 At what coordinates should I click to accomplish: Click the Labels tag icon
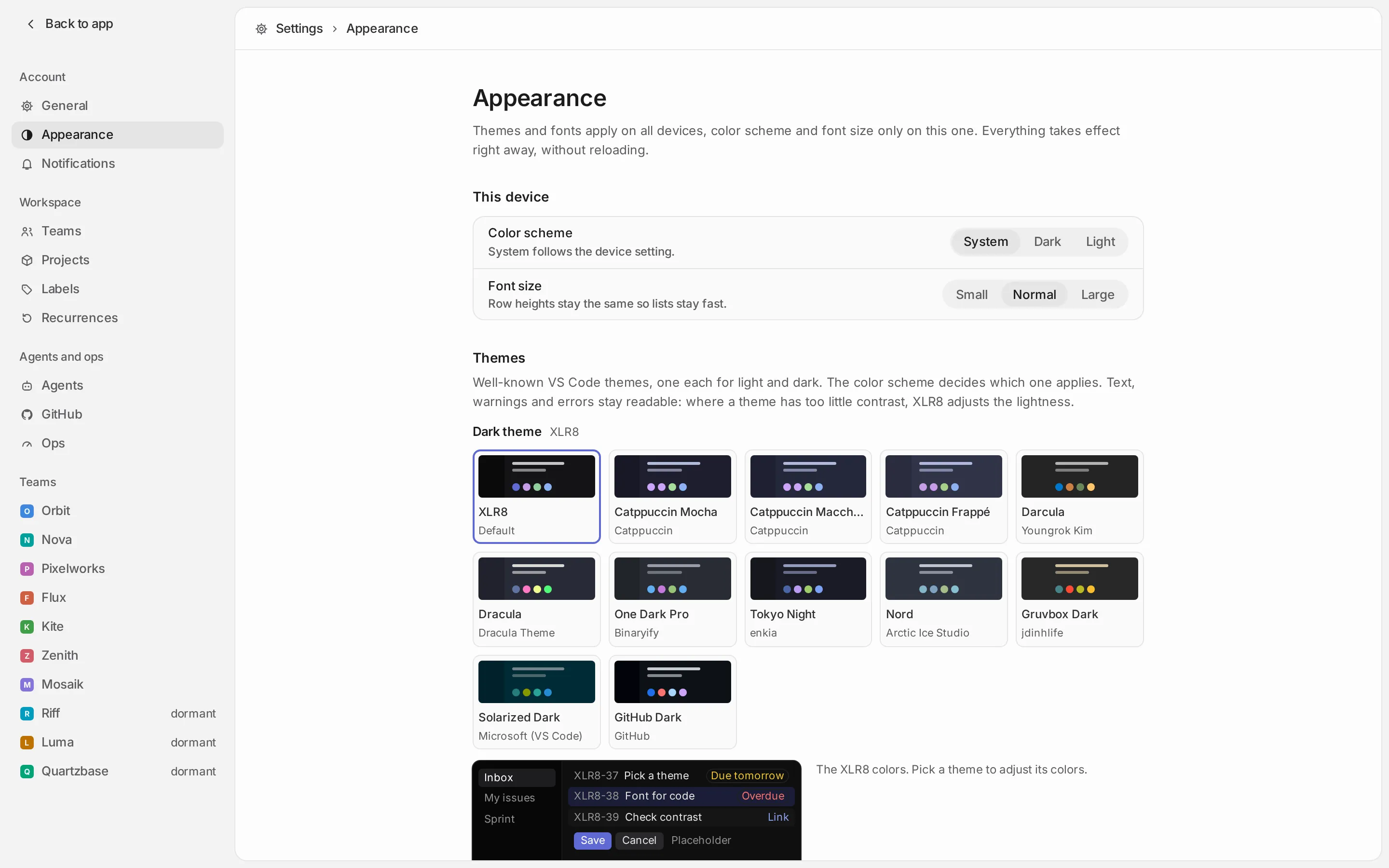tap(27, 289)
